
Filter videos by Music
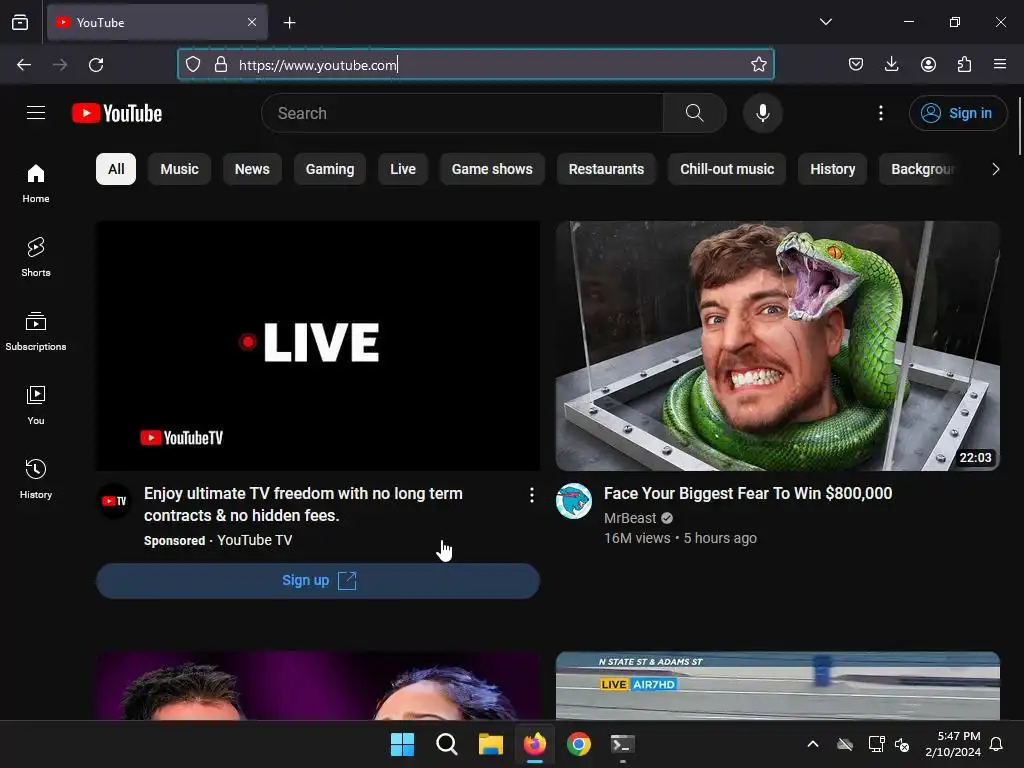tap(180, 169)
